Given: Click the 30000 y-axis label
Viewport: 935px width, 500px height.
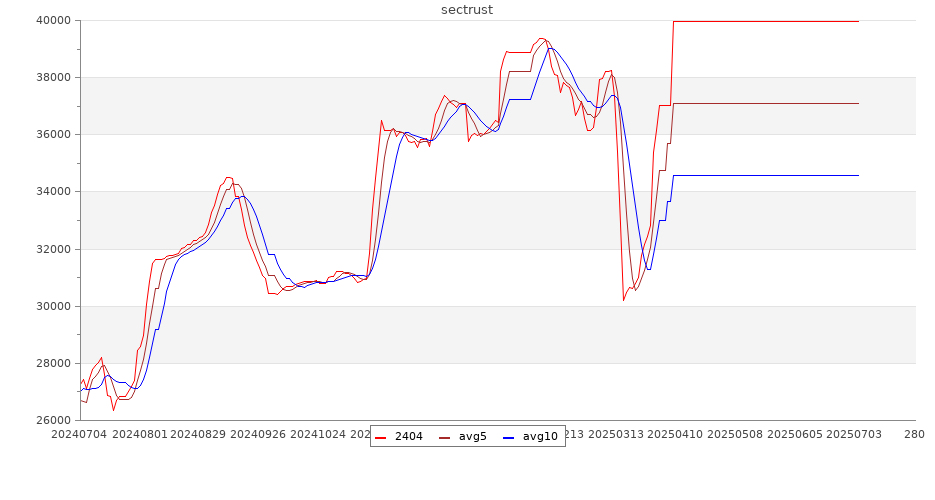Looking at the screenshot, I should [51, 306].
